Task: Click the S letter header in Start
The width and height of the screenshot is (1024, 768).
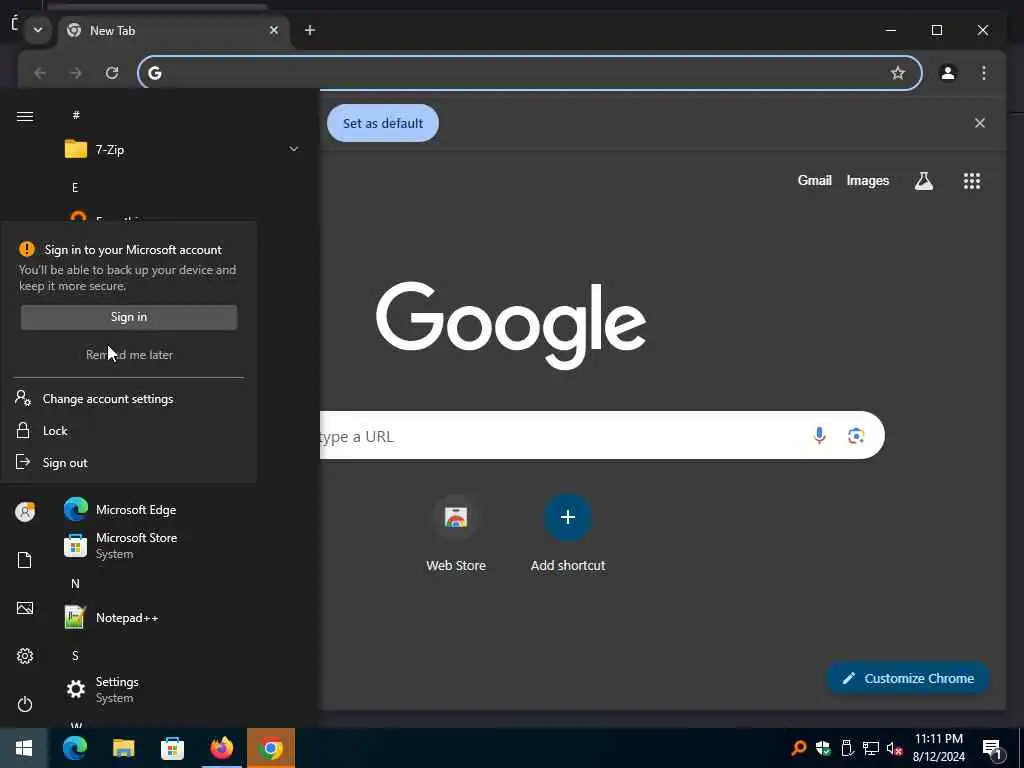Action: click(x=75, y=656)
